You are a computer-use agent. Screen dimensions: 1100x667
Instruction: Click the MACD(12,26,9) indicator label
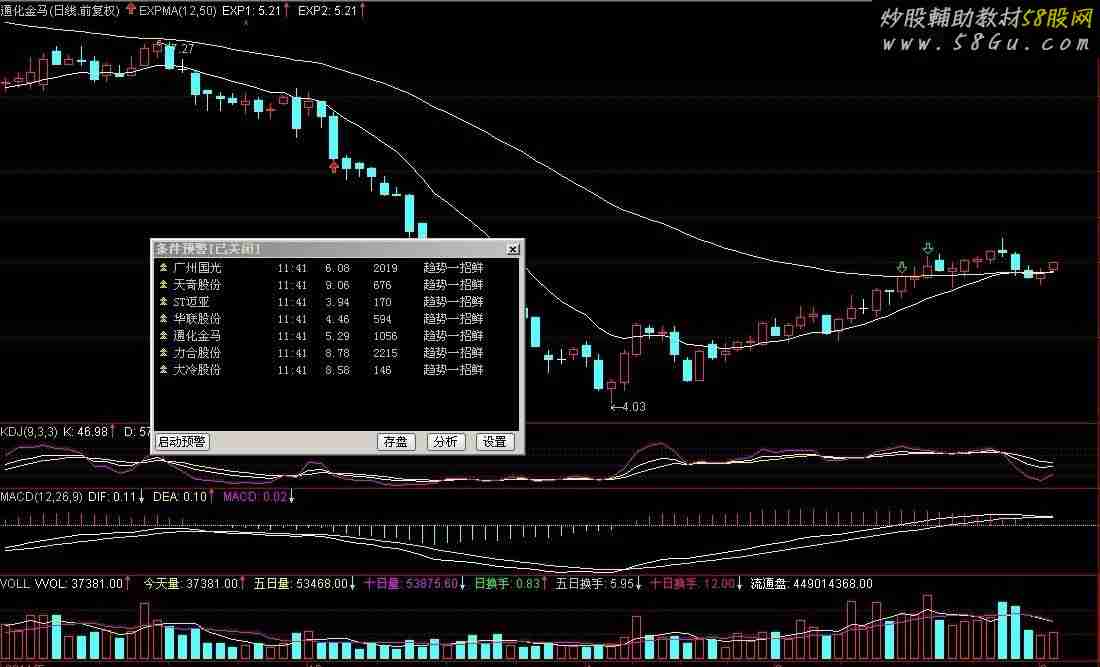point(41,497)
